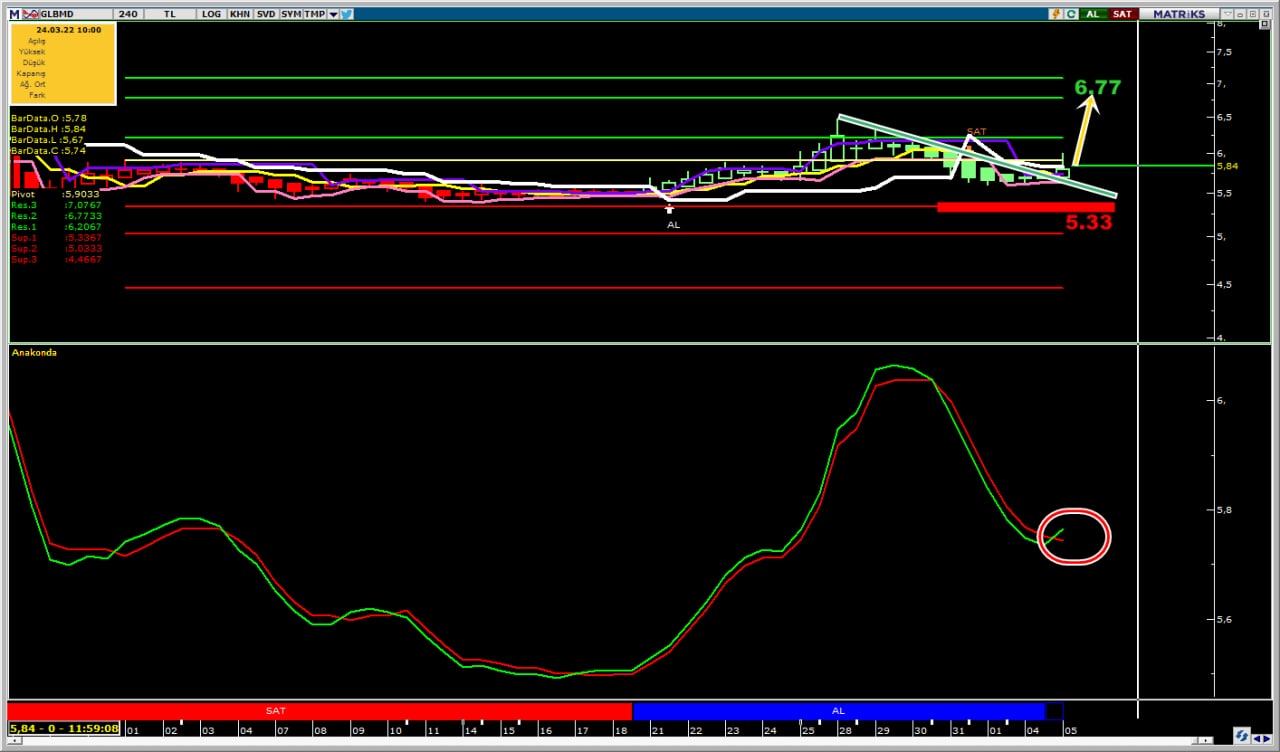Click the green C icon in the top bar
Screen dimensions: 1280x752
[x=1071, y=14]
